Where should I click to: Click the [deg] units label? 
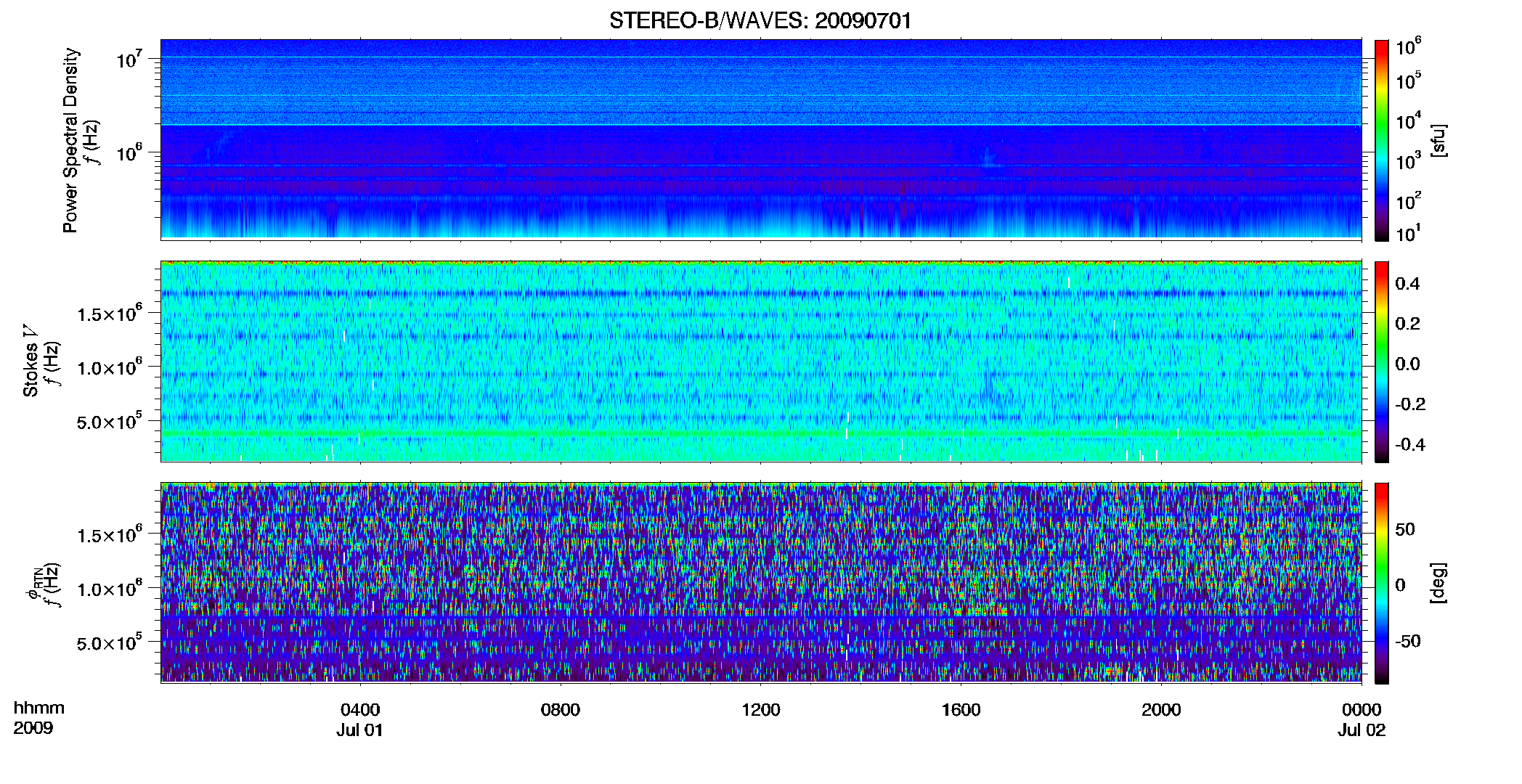[1438, 583]
